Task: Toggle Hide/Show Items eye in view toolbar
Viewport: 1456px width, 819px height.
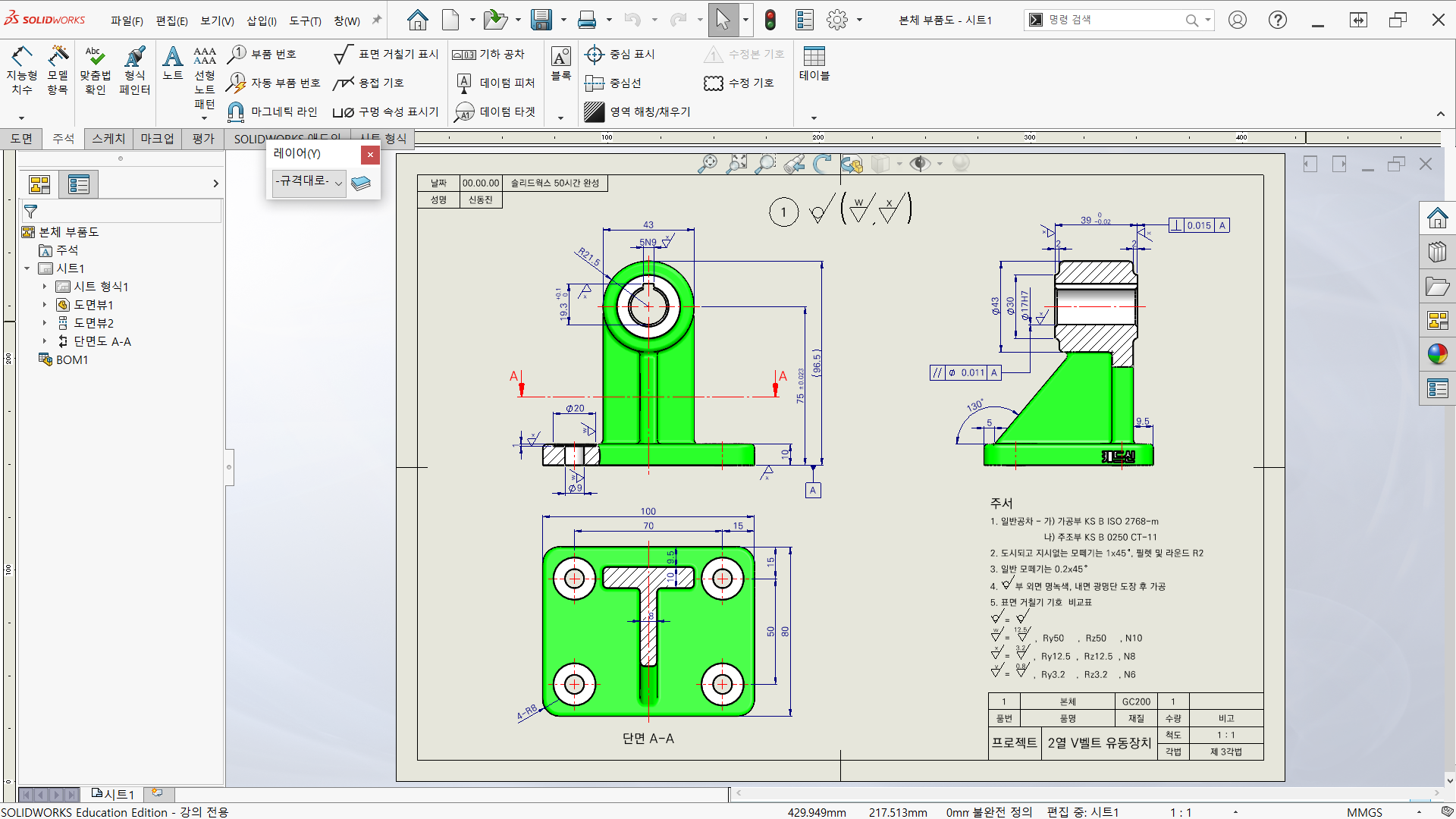Action: point(920,164)
